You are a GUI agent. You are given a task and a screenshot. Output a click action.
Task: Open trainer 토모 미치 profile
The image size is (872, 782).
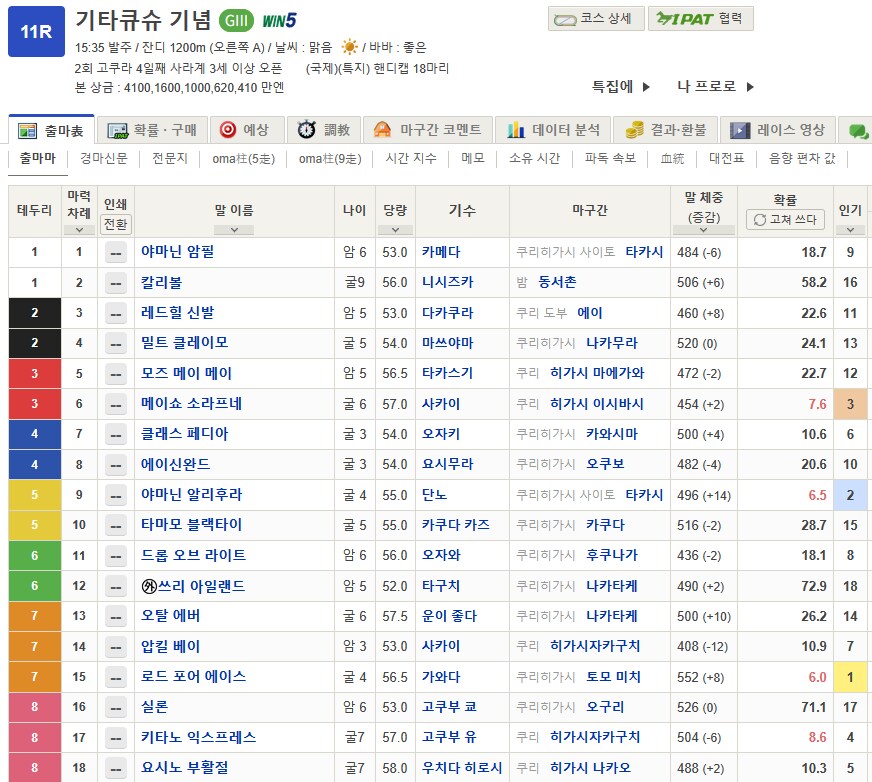click(x=613, y=676)
